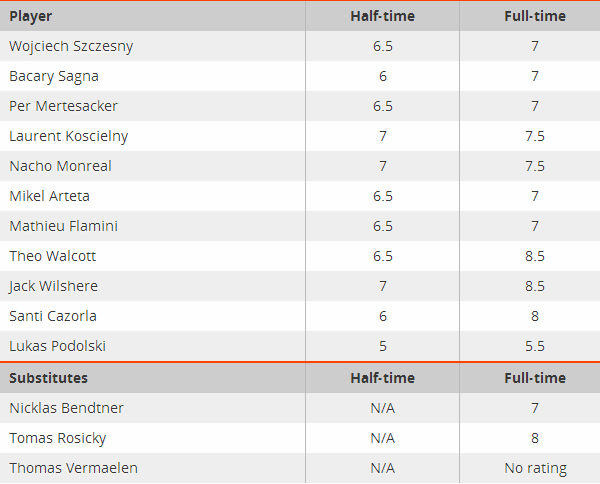
Task: Click Laurent Koscielny's full-time rating 7.5
Action: 535,136
